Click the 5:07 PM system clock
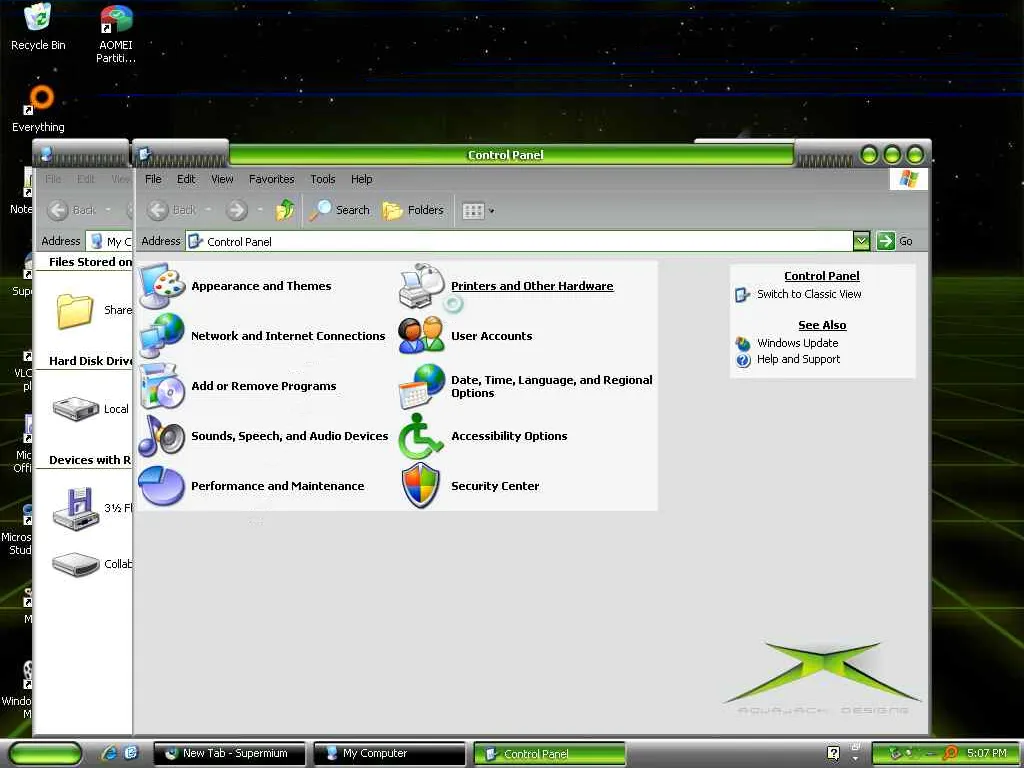The width and height of the screenshot is (1024, 768). tap(987, 753)
